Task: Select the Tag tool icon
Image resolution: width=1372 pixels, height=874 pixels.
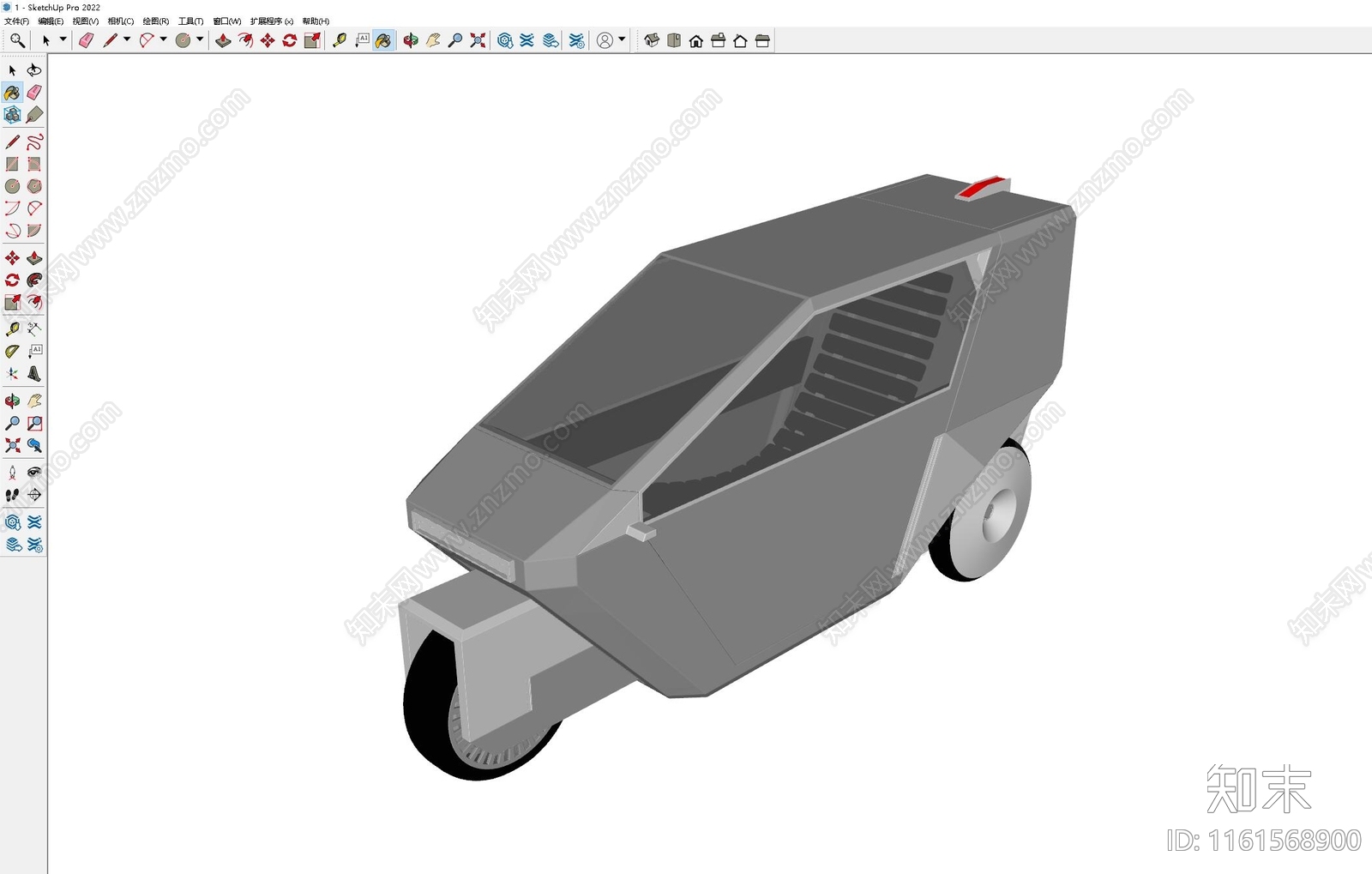Action: click(x=34, y=115)
